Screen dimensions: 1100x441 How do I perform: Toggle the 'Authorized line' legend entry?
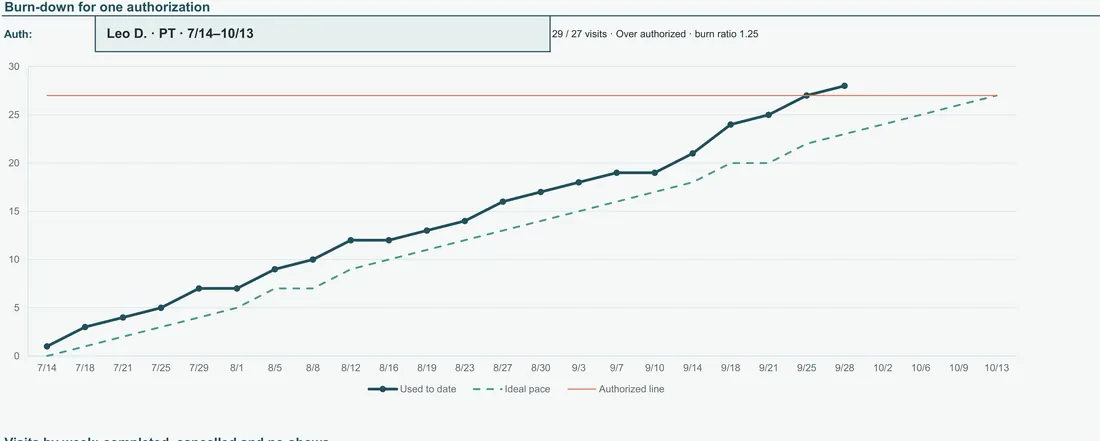[615, 389]
